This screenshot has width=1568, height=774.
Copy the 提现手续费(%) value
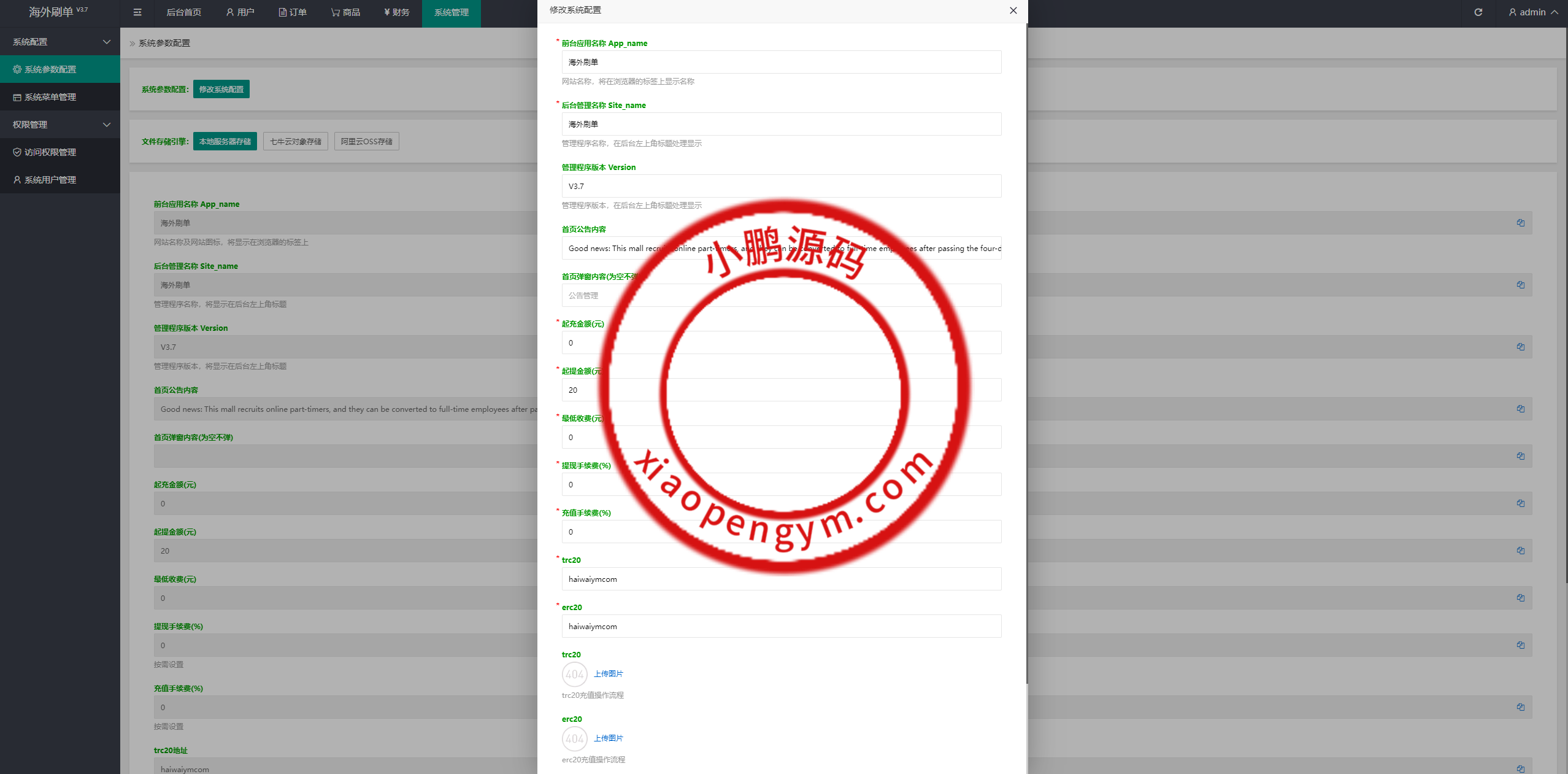pyautogui.click(x=1521, y=645)
